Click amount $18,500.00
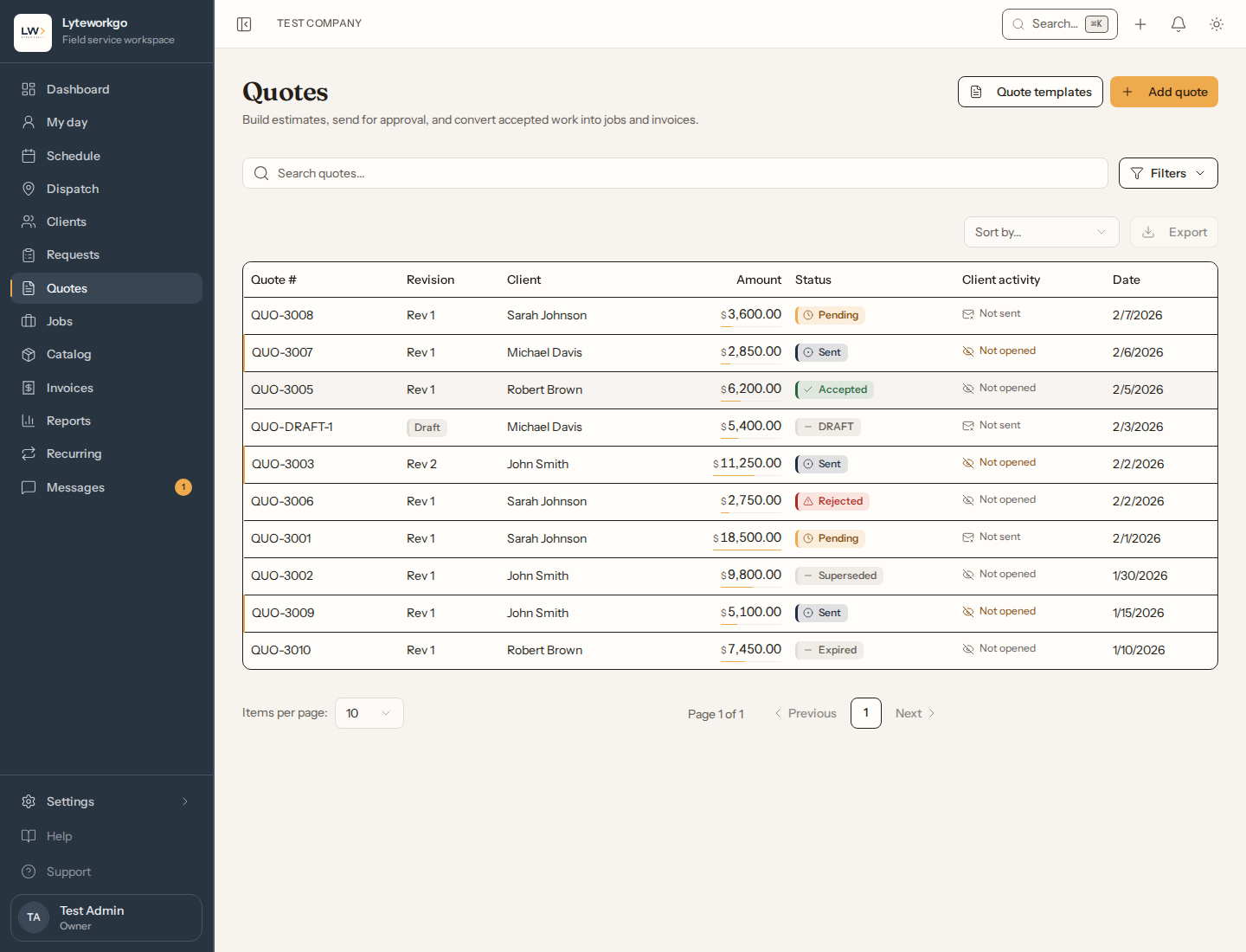This screenshot has height=952, width=1246. (747, 537)
